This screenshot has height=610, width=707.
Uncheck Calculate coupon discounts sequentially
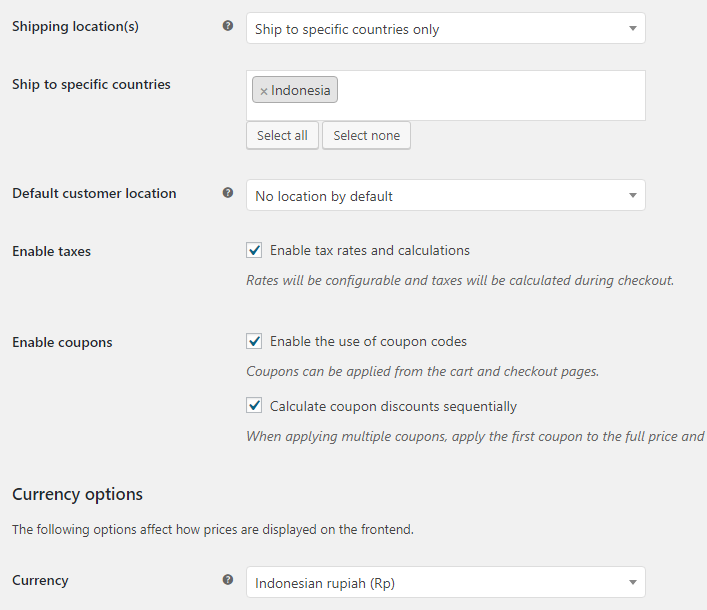254,405
